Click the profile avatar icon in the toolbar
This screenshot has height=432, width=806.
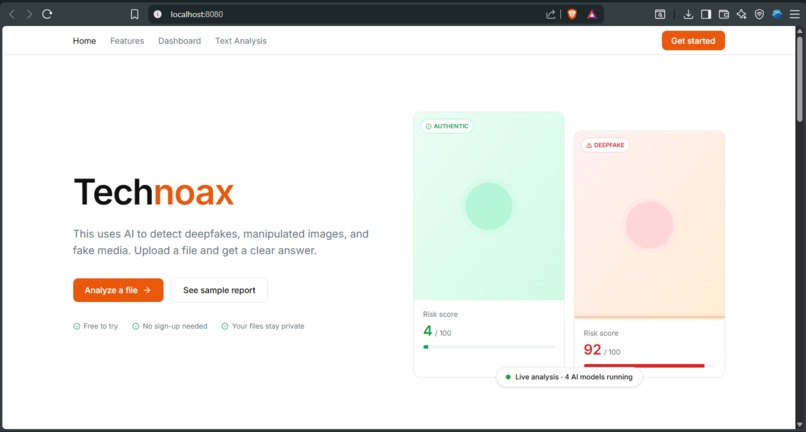click(777, 14)
